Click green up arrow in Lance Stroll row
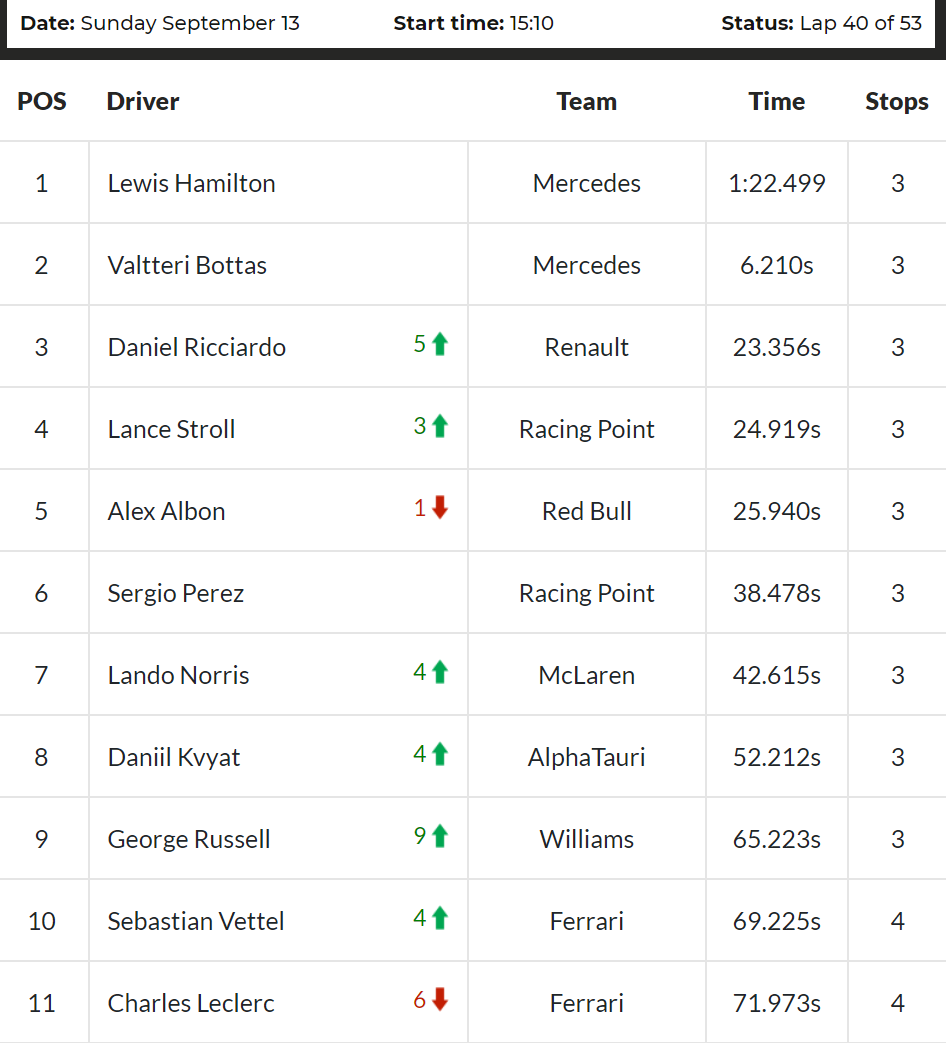The width and height of the screenshot is (946, 1043). point(440,426)
